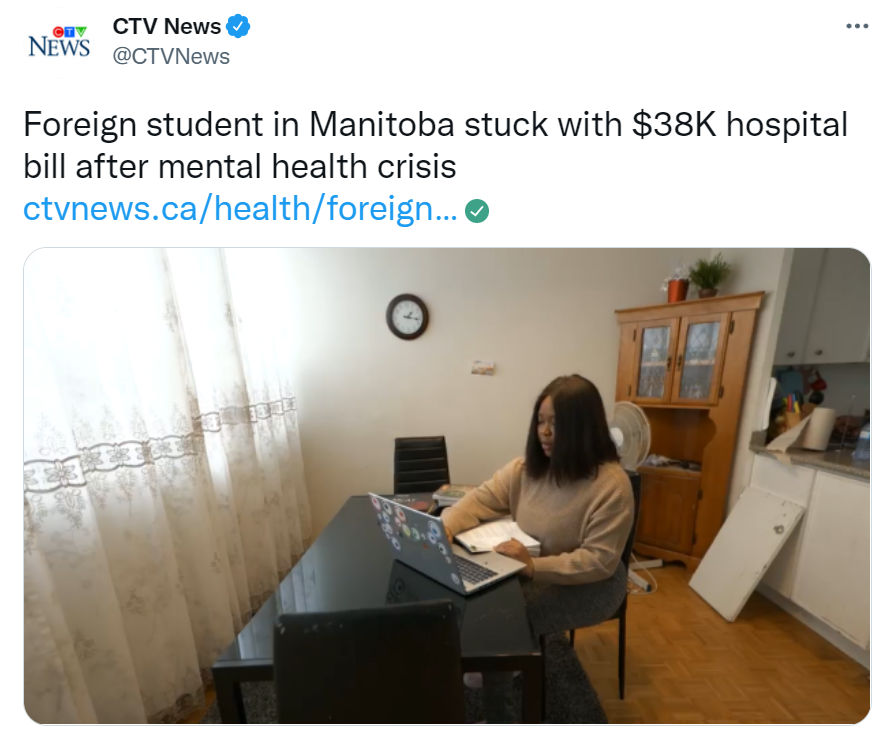Click the tweet headline about $38K hospital bill
The image size is (894, 732).
click(436, 145)
